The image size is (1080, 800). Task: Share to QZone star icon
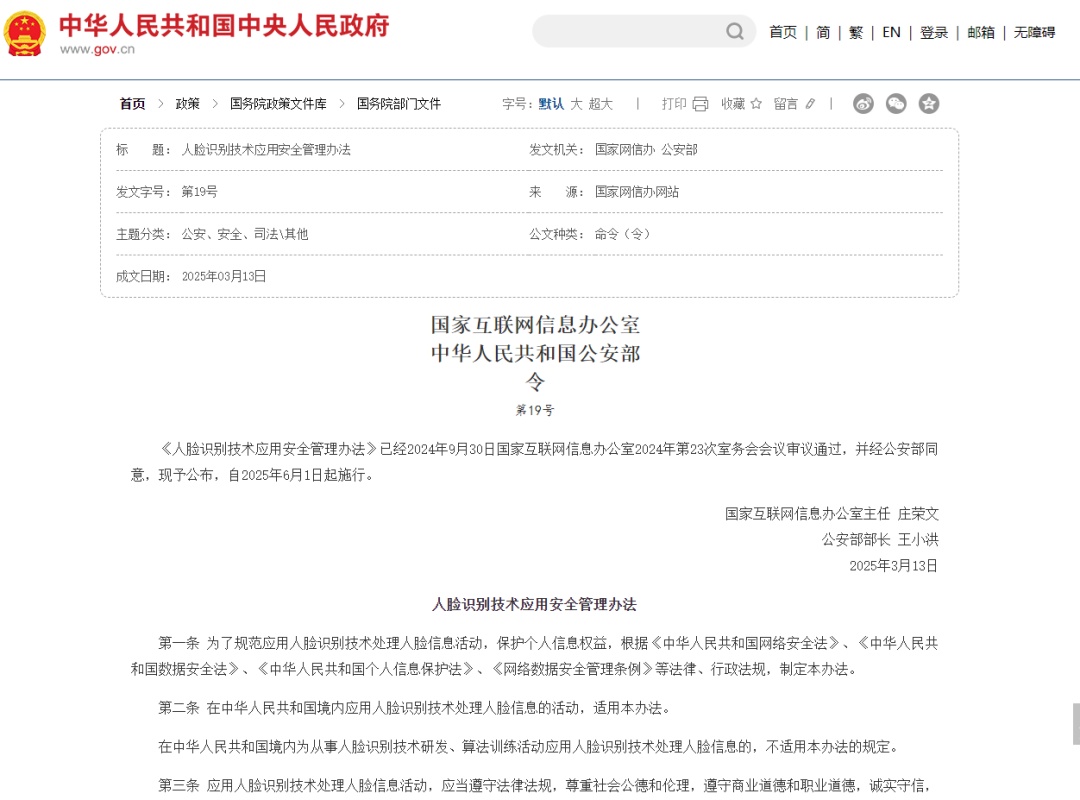click(x=929, y=104)
